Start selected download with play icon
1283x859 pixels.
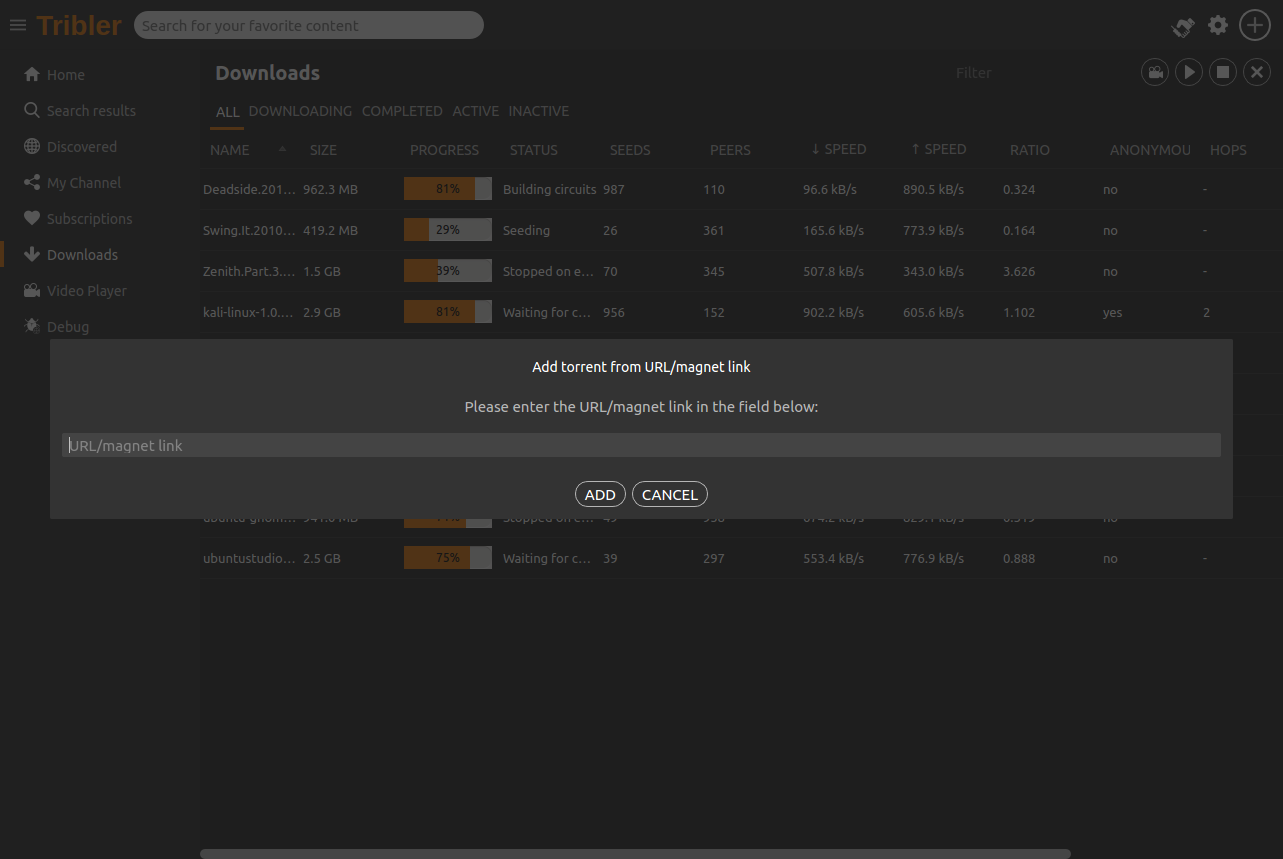(1189, 72)
